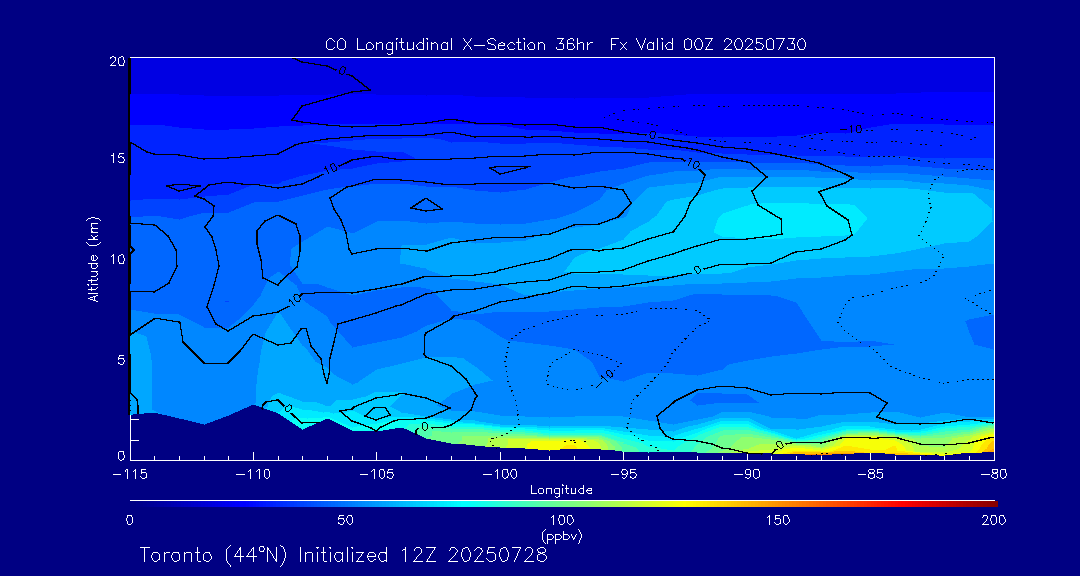Viewport: 1080px width, 576px height.
Task: Click the "(ppbv)" units label
Action: click(x=562, y=537)
